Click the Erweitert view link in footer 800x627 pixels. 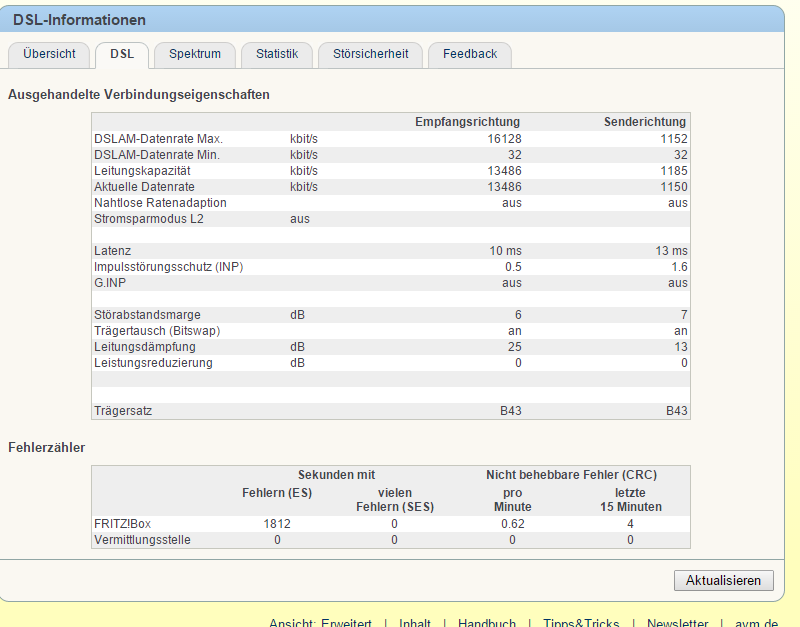coord(346,622)
